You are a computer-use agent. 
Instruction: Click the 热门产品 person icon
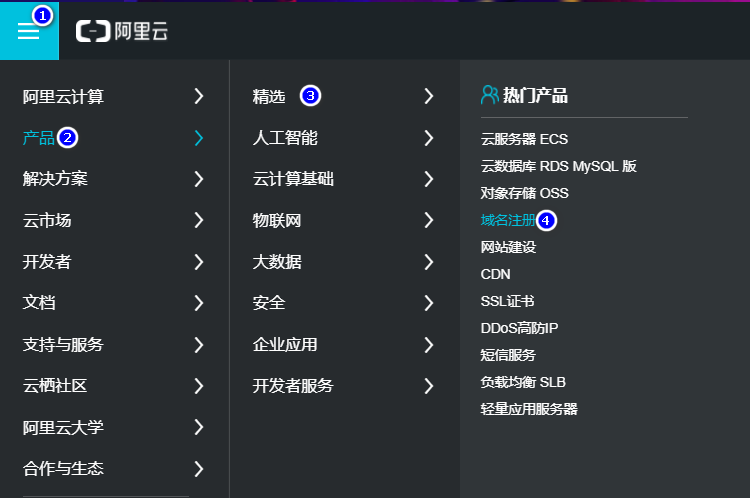pyautogui.click(x=489, y=95)
